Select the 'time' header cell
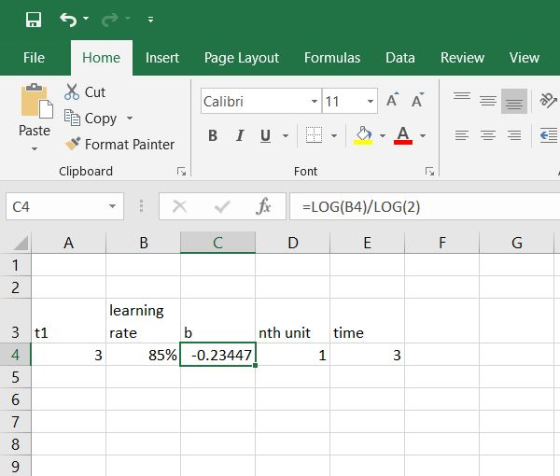Viewport: 560px width, 476px height. pyautogui.click(x=367, y=321)
